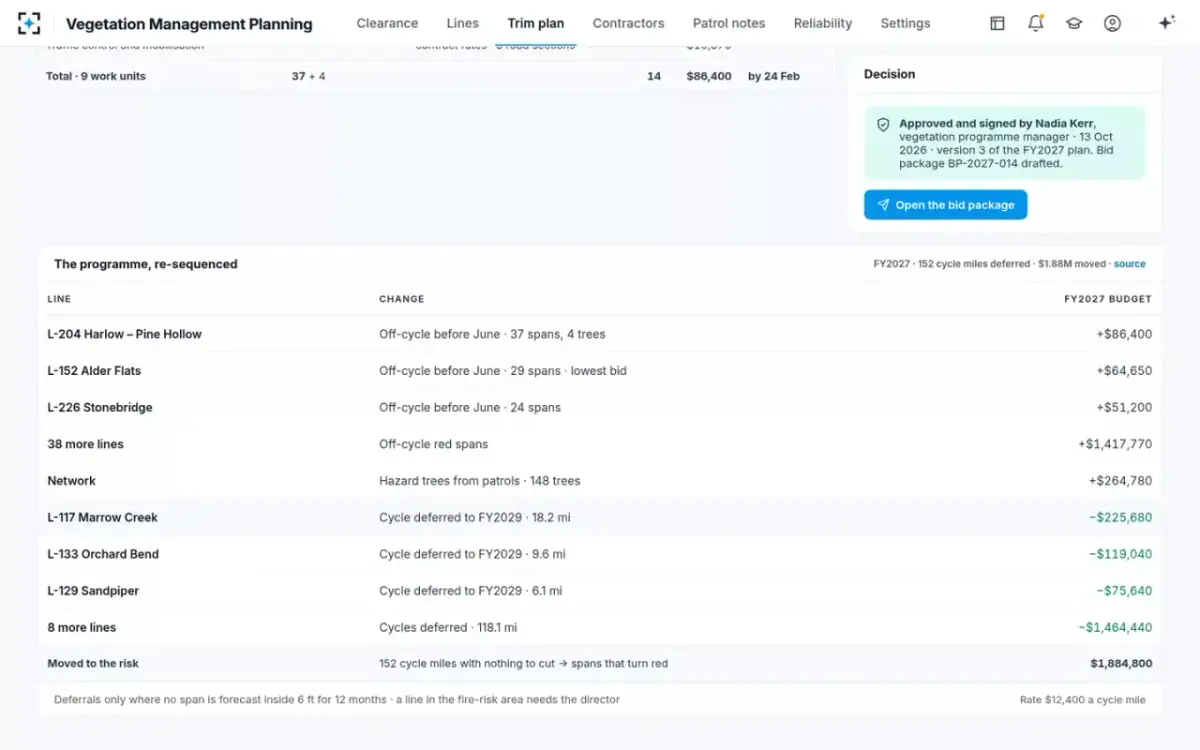Screen dimensions: 1200x750
Task: Open the learning graduation cap icon
Action: (x=1074, y=23)
